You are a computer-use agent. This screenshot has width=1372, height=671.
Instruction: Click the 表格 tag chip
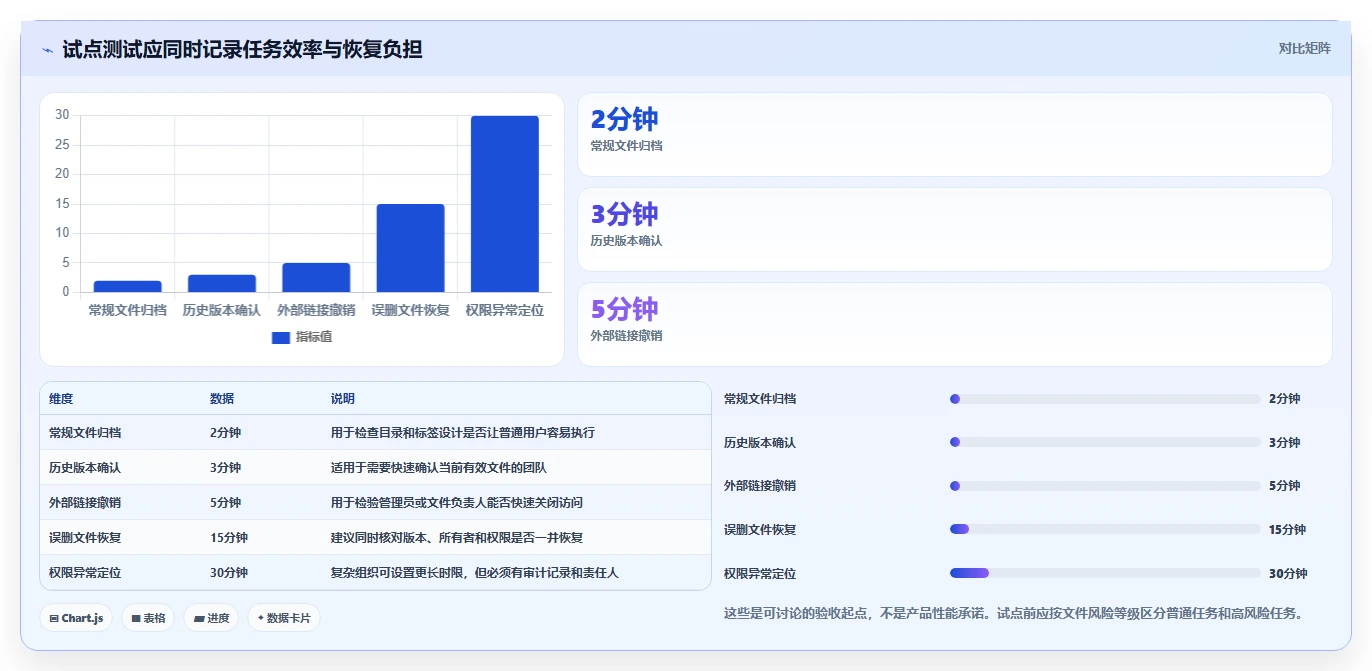[x=148, y=618]
